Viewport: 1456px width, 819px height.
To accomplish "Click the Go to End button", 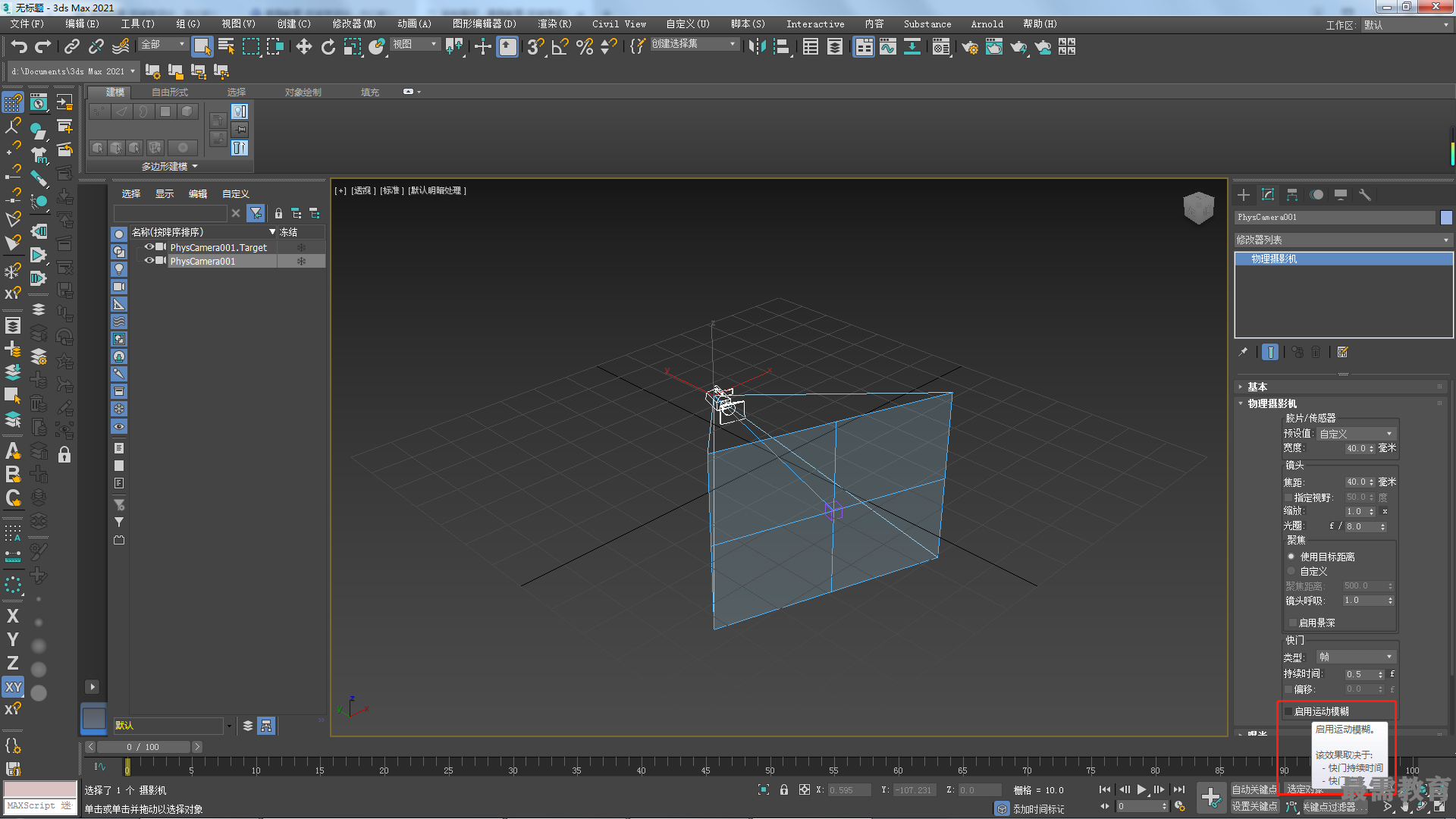I will coord(1179,790).
